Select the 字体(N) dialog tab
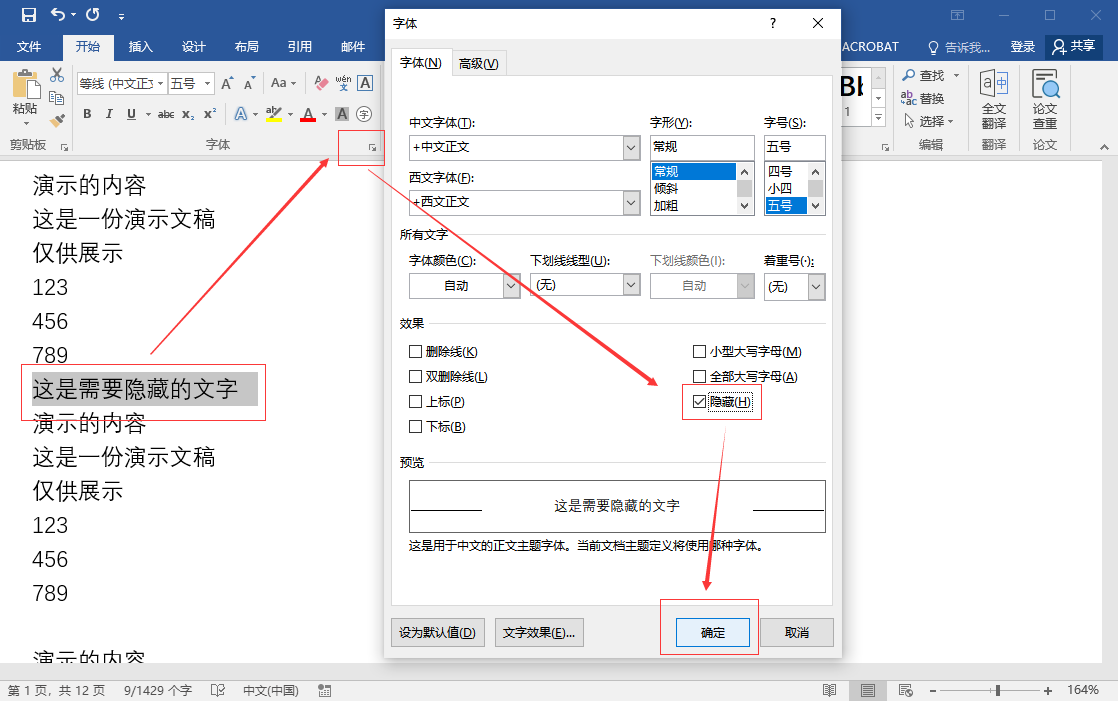 (421, 62)
